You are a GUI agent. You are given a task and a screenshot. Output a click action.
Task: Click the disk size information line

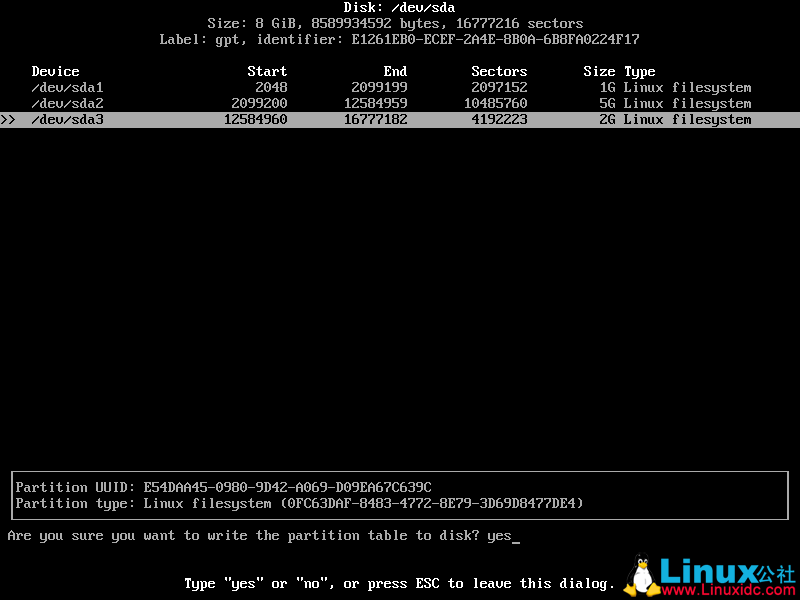[x=395, y=23]
